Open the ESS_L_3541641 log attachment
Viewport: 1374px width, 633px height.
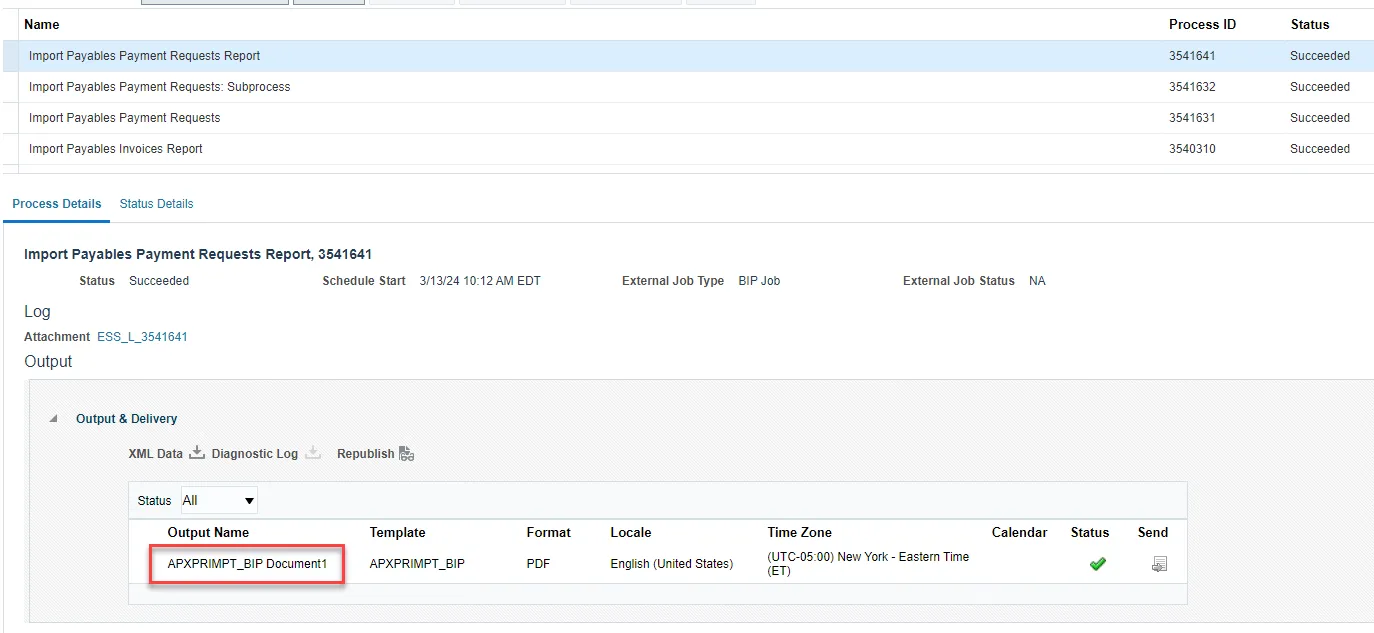(x=142, y=337)
